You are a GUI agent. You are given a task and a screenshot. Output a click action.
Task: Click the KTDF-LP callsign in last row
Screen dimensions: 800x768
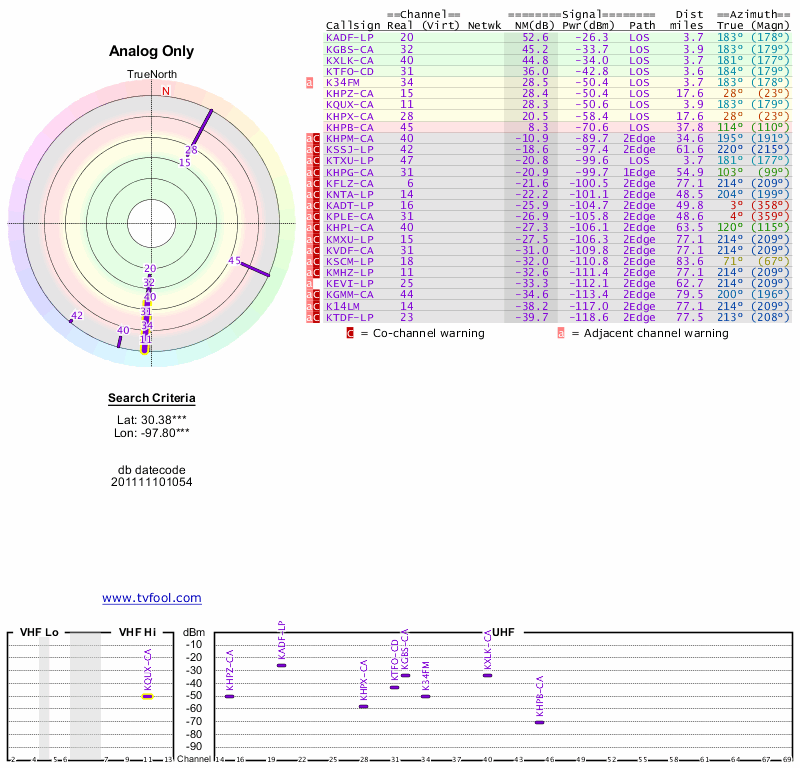click(350, 317)
